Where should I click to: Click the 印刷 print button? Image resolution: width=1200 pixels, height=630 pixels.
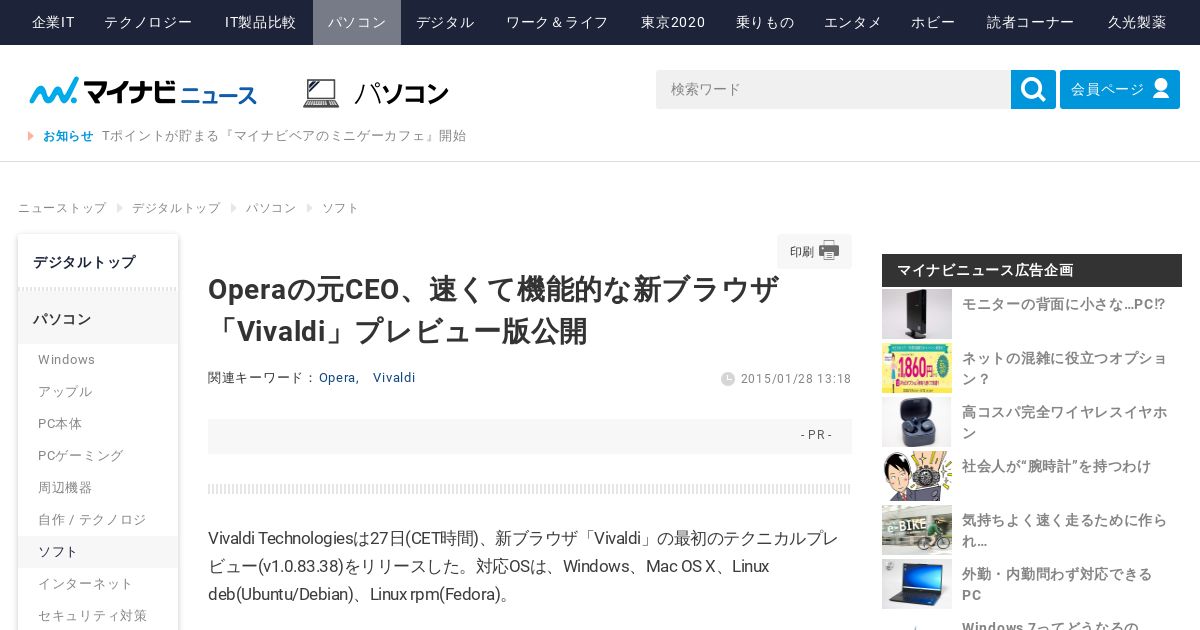(815, 251)
